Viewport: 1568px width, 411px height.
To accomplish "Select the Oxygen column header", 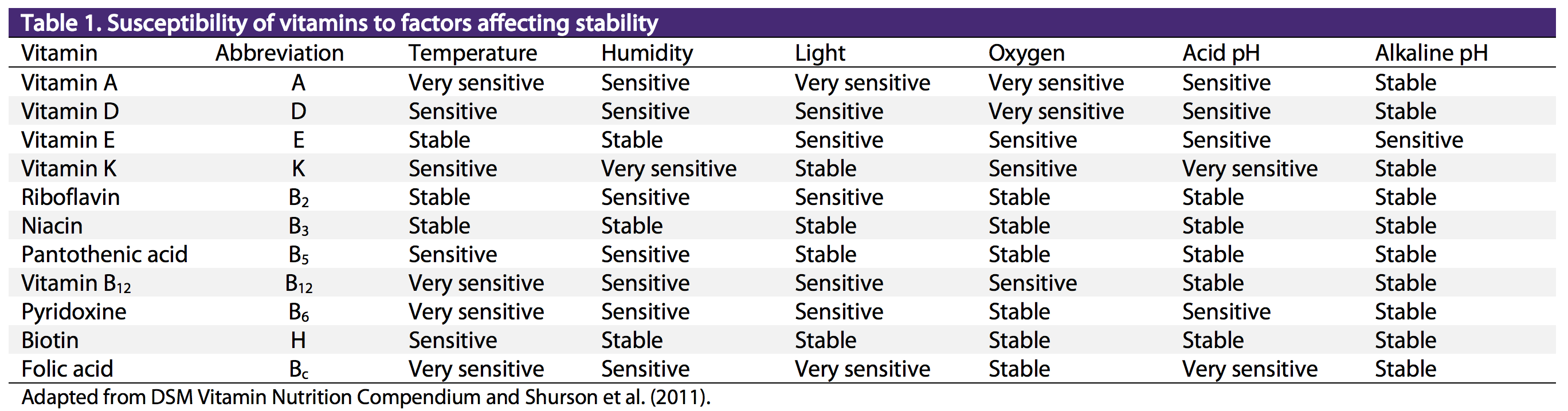I will 1026,53.
